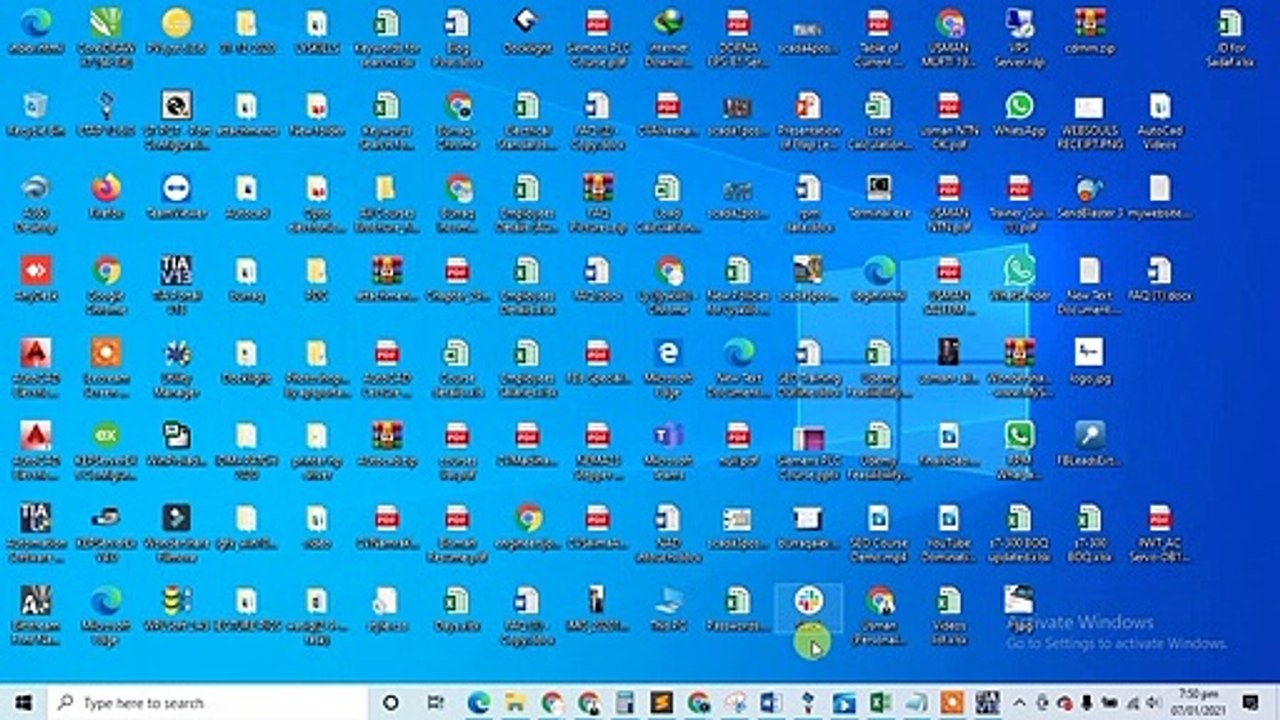The width and height of the screenshot is (1280, 720).
Task: Select the Presentation PowerPoint file icon
Action: (x=808, y=121)
